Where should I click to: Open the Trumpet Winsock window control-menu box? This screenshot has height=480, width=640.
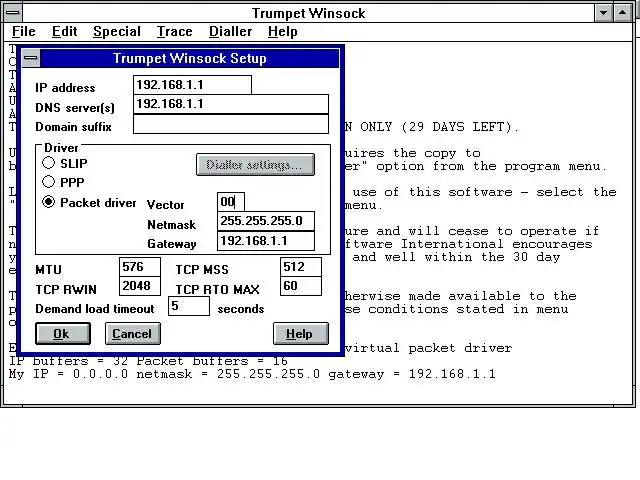(13, 12)
